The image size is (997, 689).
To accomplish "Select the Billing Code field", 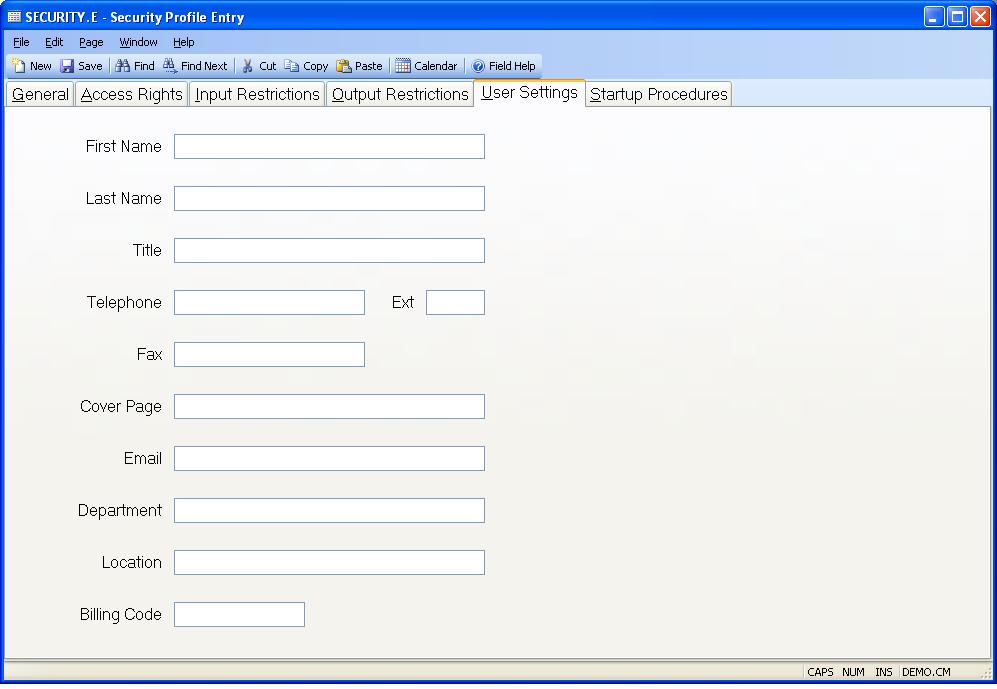I will pyautogui.click(x=240, y=615).
